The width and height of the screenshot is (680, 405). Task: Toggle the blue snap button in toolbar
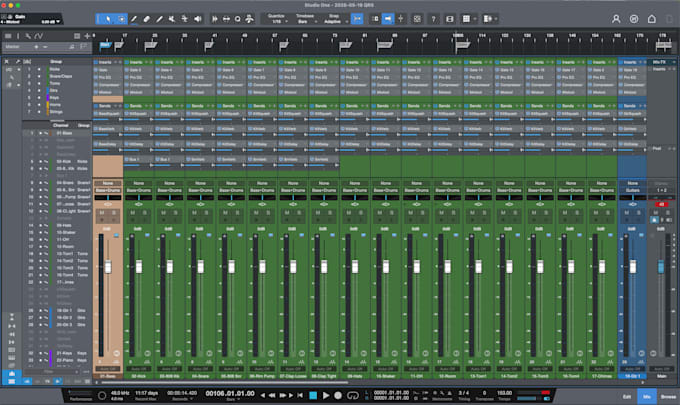click(357, 19)
